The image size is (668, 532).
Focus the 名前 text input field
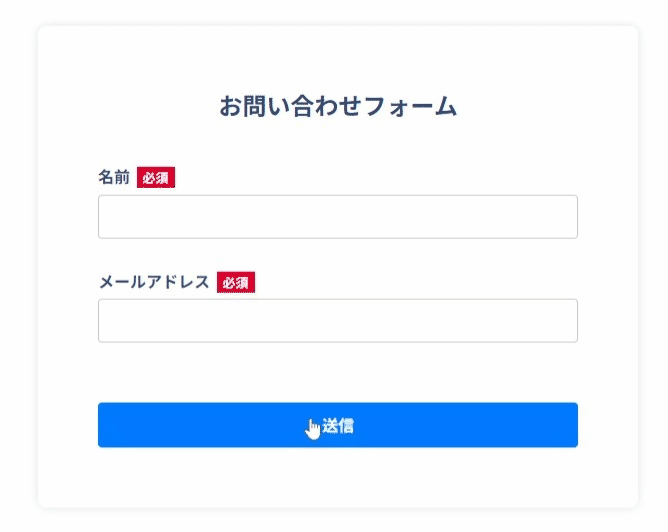point(337,217)
